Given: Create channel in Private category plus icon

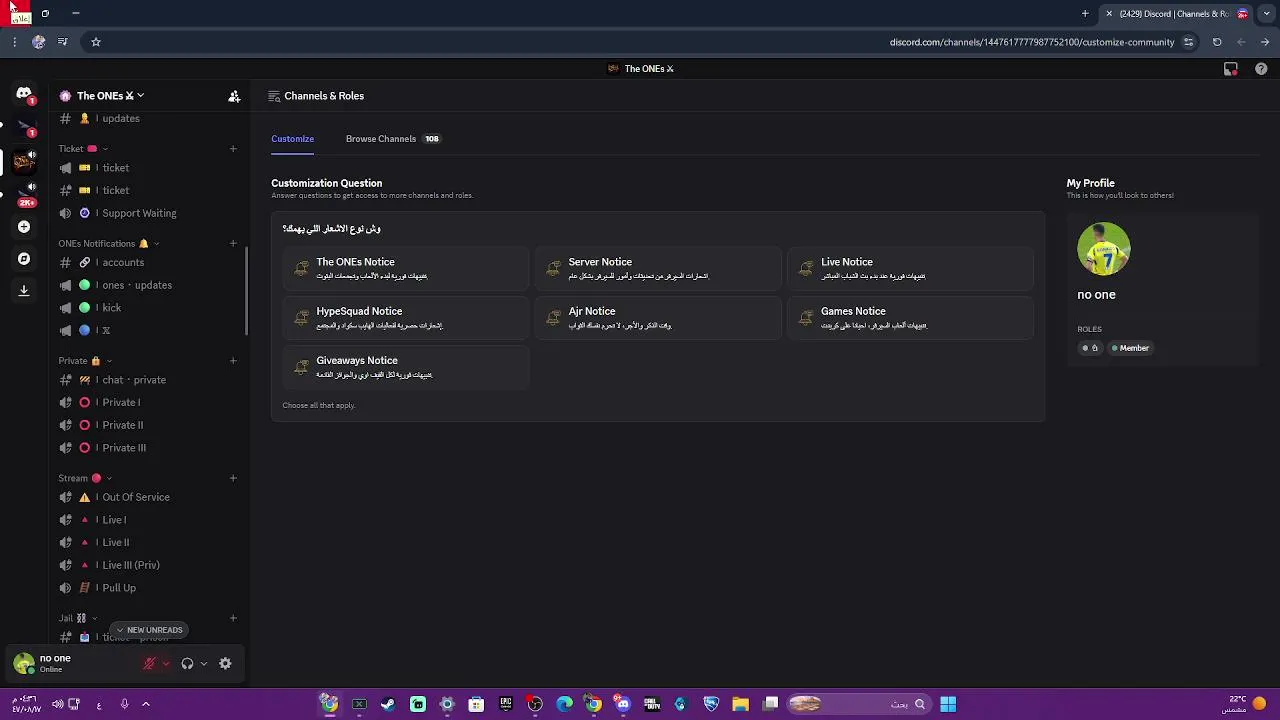Looking at the screenshot, I should pos(233,360).
